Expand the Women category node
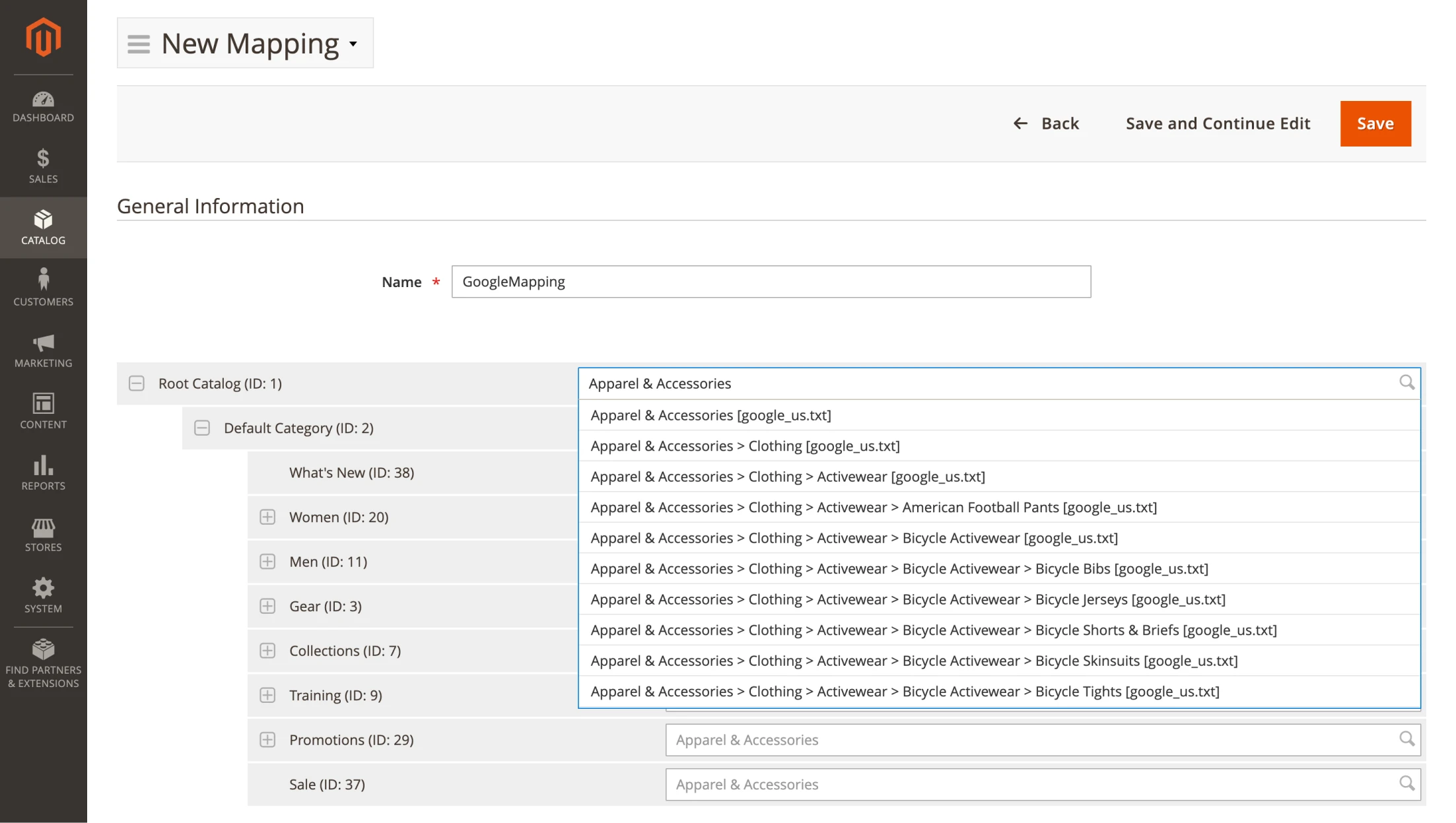 click(x=267, y=517)
